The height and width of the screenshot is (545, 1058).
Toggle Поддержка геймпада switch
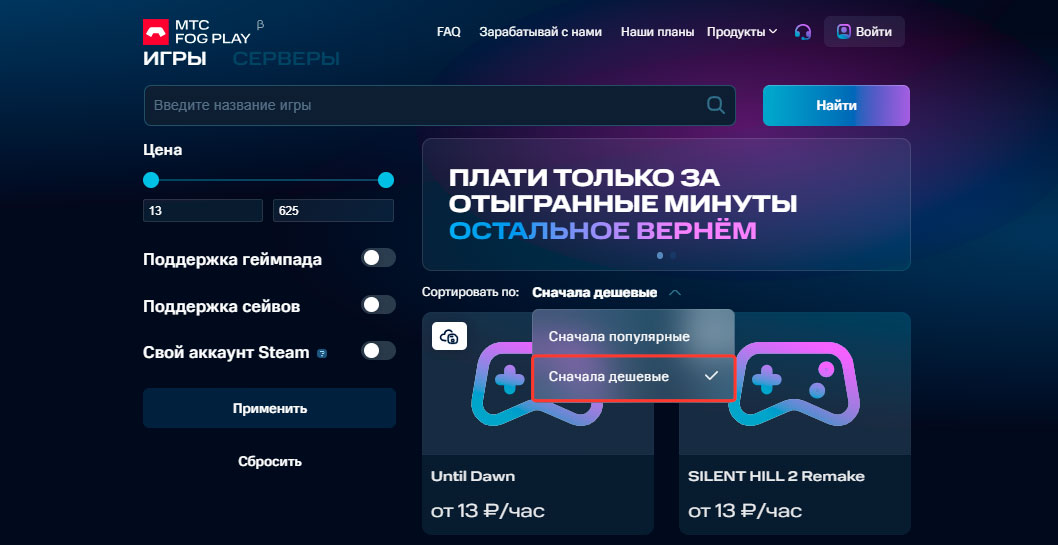tap(378, 258)
